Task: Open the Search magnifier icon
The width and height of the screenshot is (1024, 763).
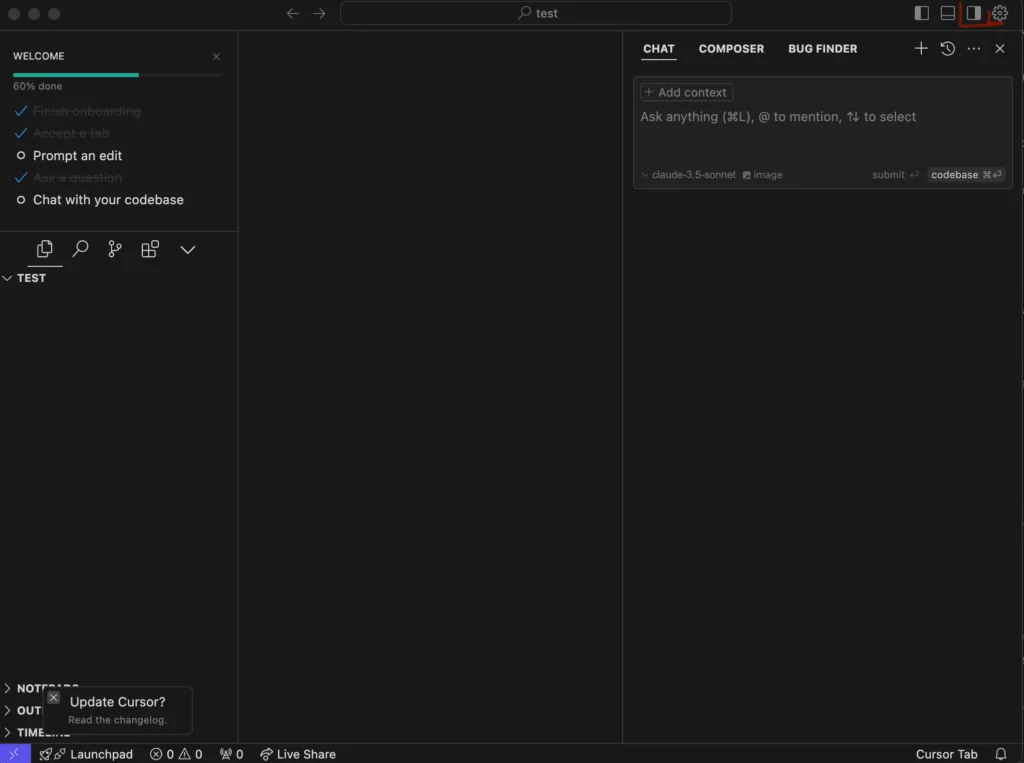Action: (x=81, y=249)
